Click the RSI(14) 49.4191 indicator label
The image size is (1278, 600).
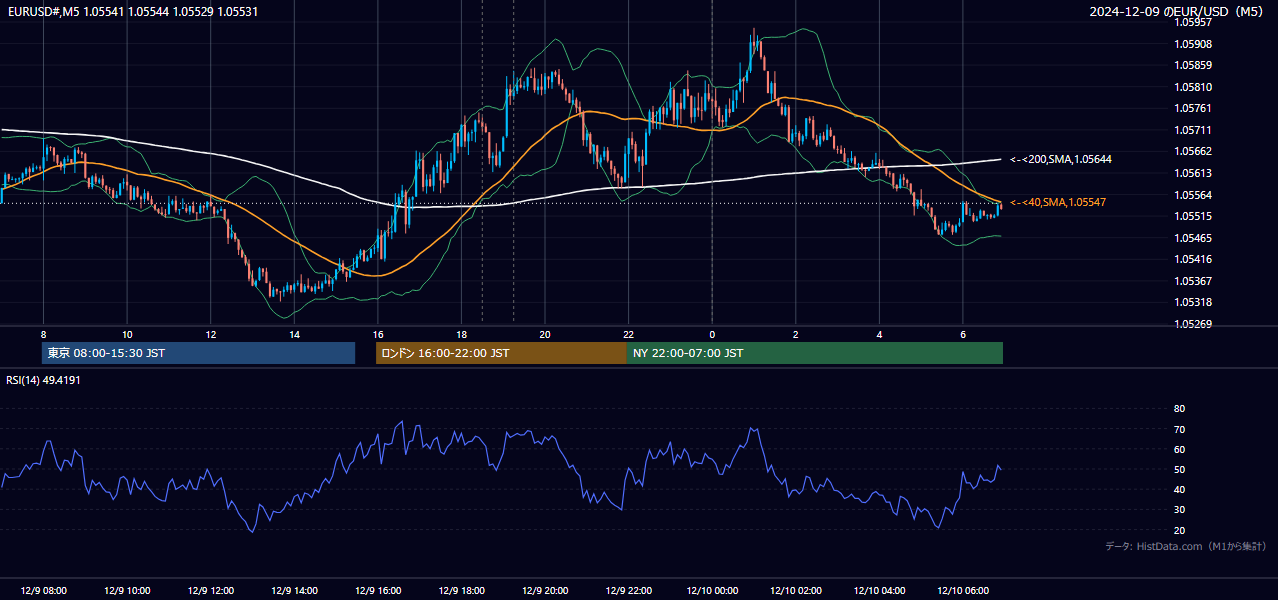(x=43, y=380)
